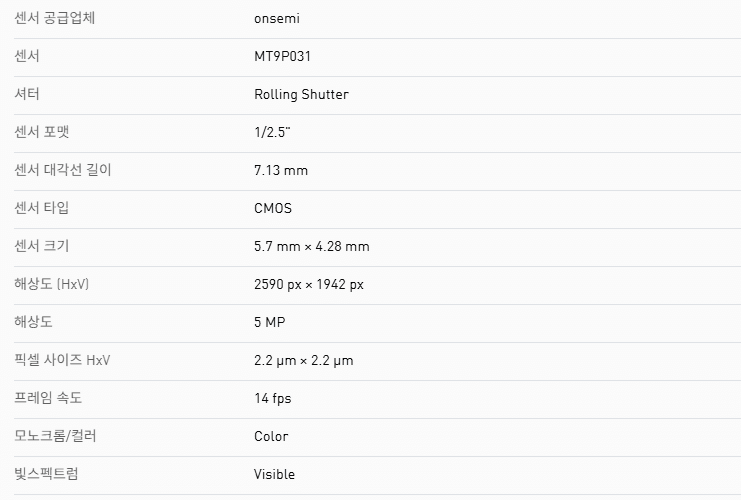Click the 'Color' value in the table
The width and height of the screenshot is (741, 500).
tap(271, 436)
